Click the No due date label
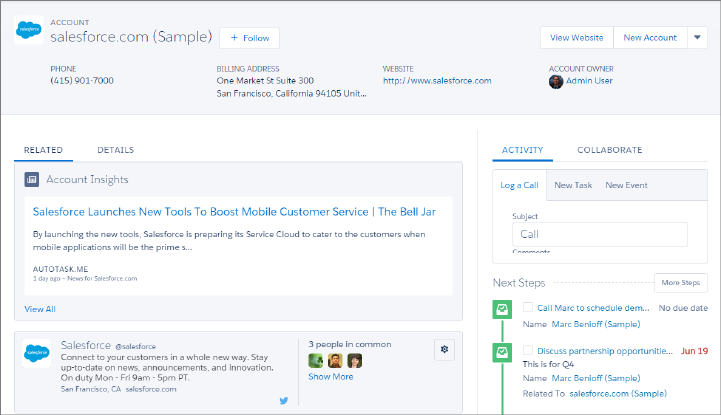This screenshot has height=415, width=721. point(683,308)
